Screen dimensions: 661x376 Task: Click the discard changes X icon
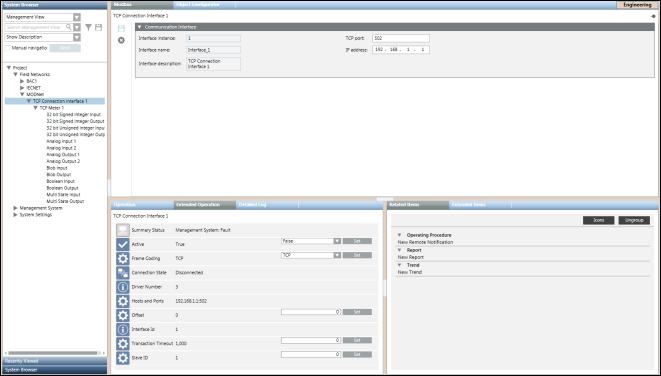coord(121,40)
